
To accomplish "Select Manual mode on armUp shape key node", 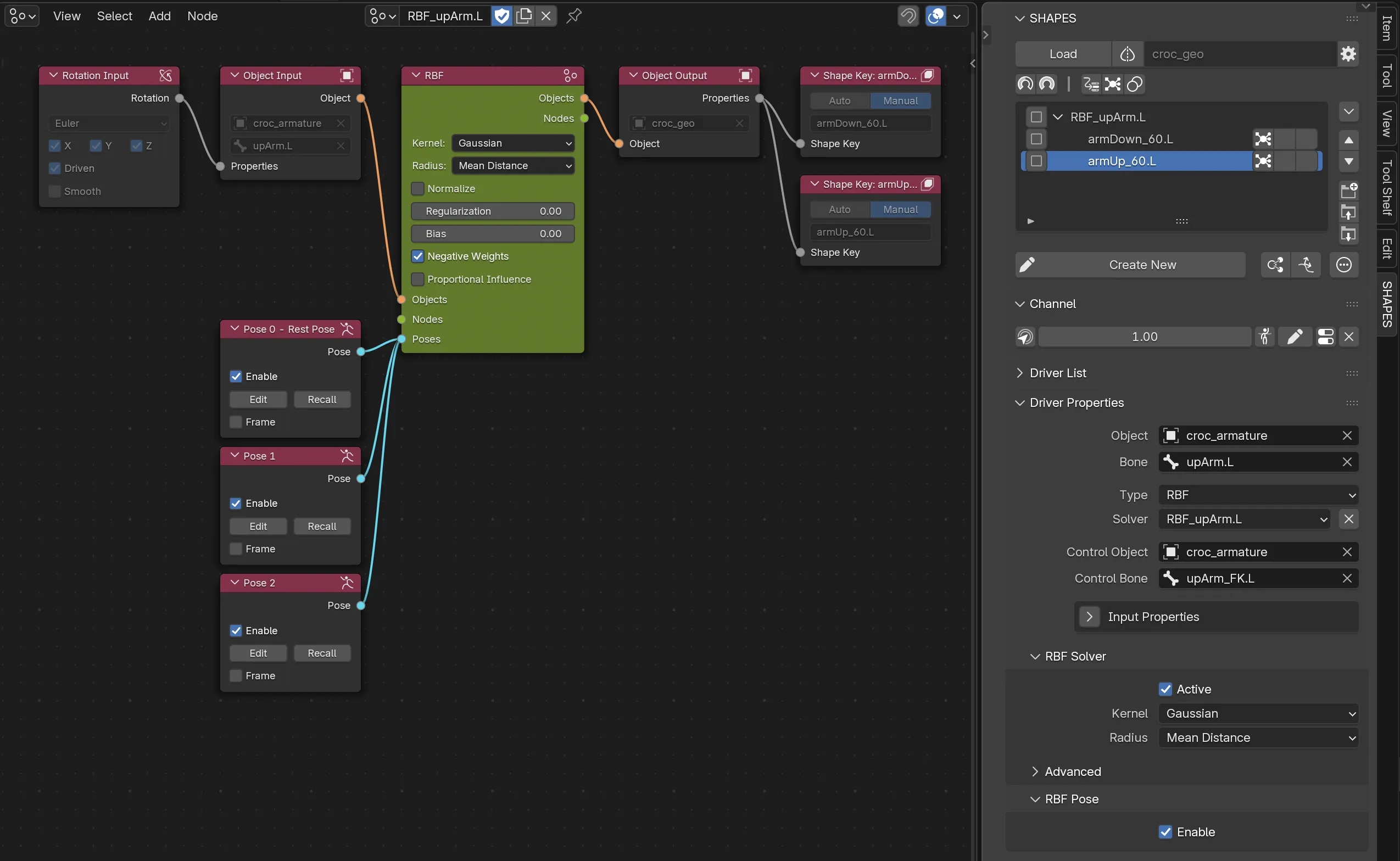I will 901,210.
